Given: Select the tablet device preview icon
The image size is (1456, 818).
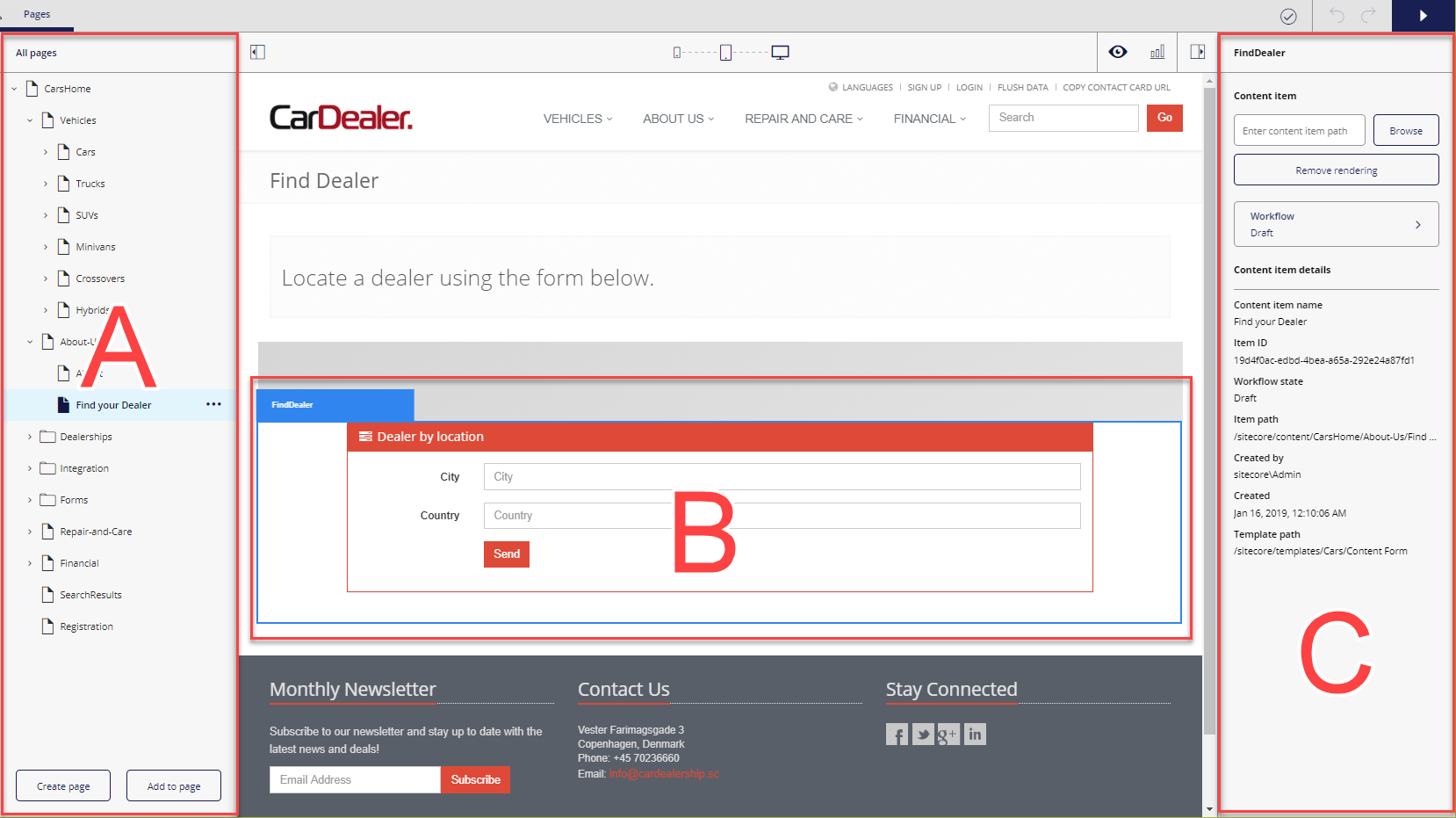Looking at the screenshot, I should (726, 53).
